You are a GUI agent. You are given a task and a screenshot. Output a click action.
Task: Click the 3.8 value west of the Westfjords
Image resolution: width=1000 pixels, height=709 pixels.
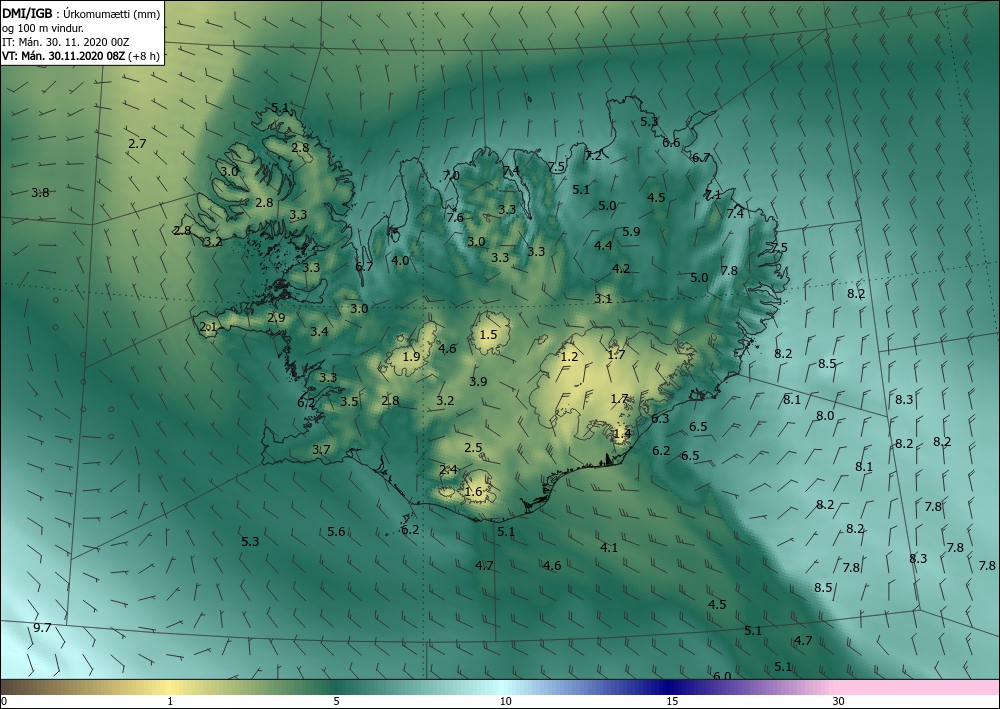pos(40,192)
